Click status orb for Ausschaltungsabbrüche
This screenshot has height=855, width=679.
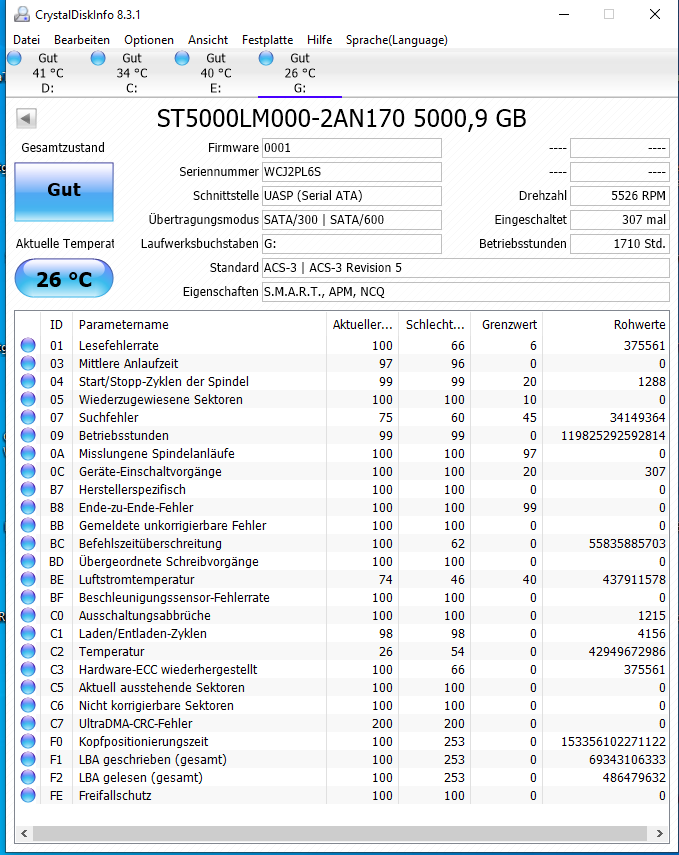point(28,615)
